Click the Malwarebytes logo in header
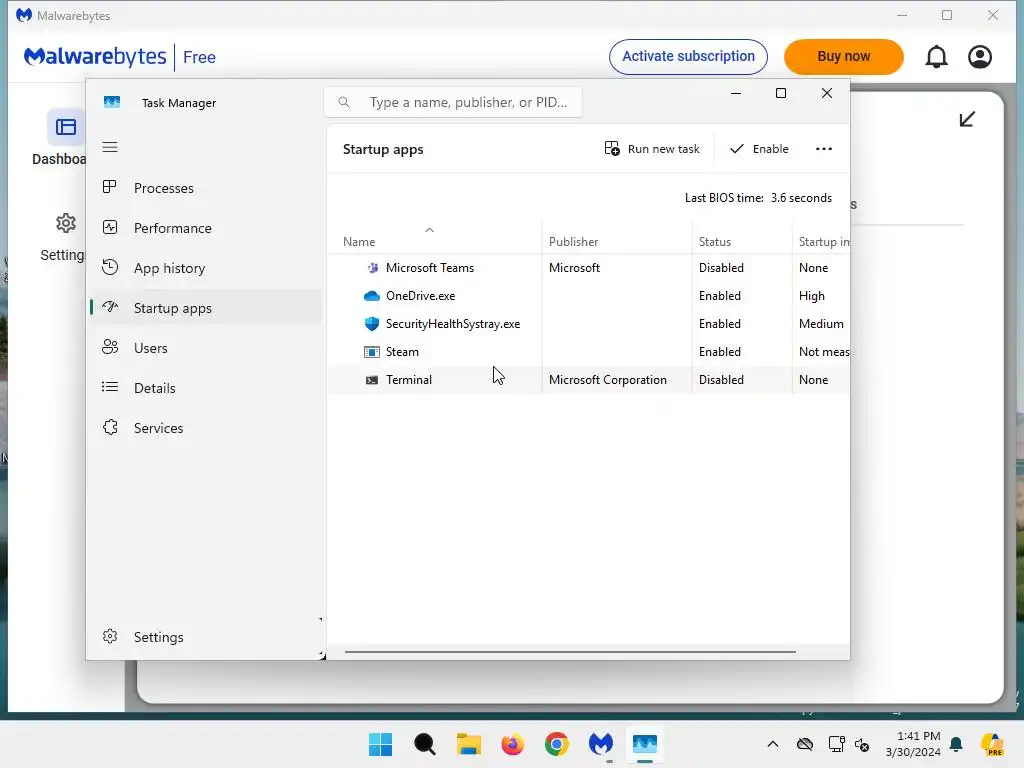The height and width of the screenshot is (768, 1024). tap(95, 57)
